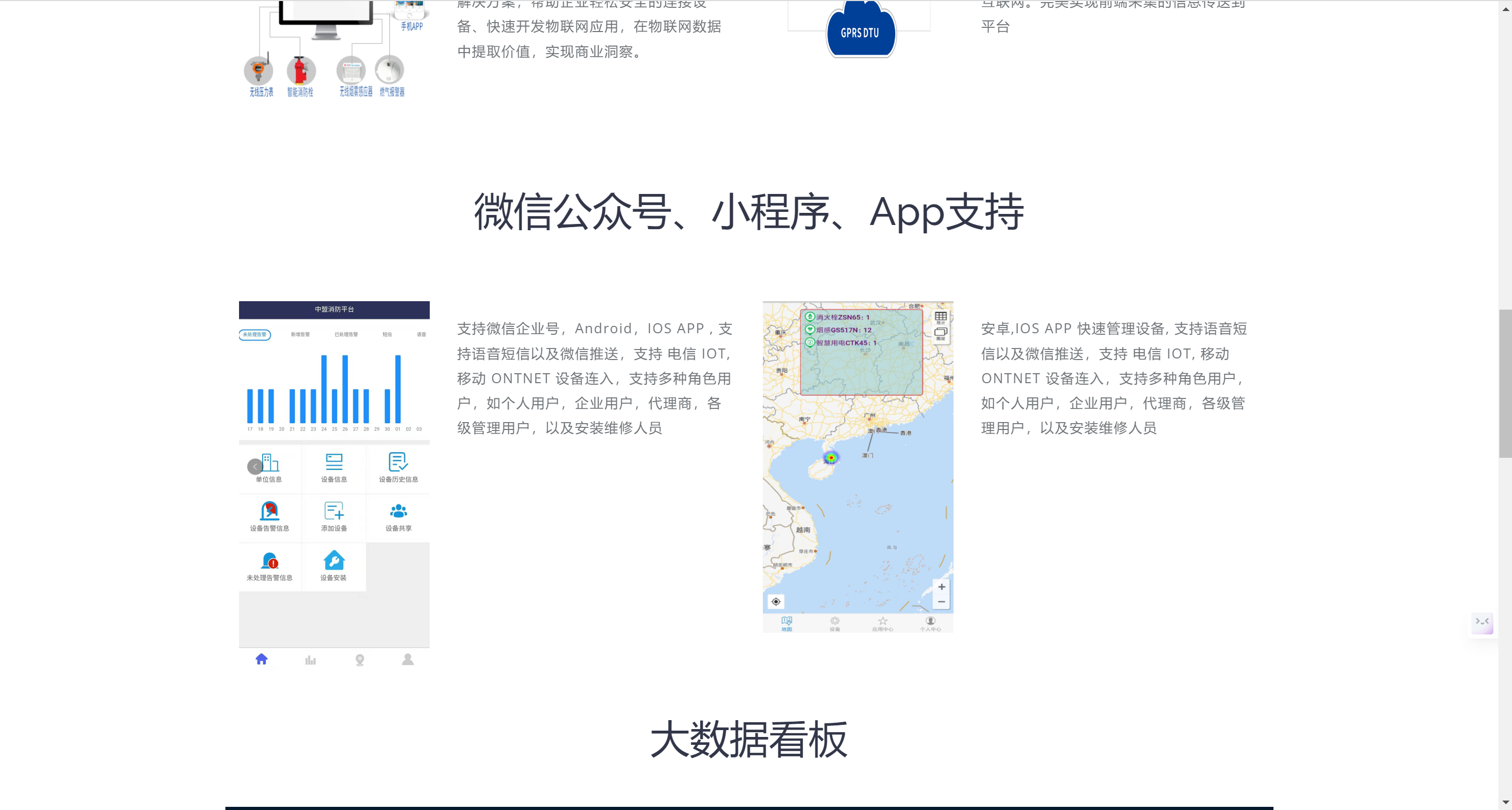Click the gray left-arrow carousel button
The width and height of the screenshot is (1512, 810).
[255, 467]
